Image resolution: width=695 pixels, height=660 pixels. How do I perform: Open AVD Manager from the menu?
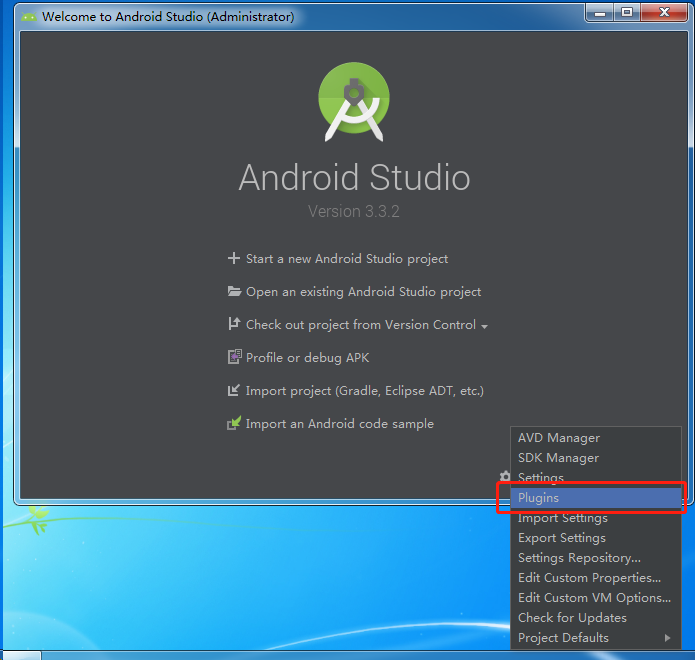596,437
